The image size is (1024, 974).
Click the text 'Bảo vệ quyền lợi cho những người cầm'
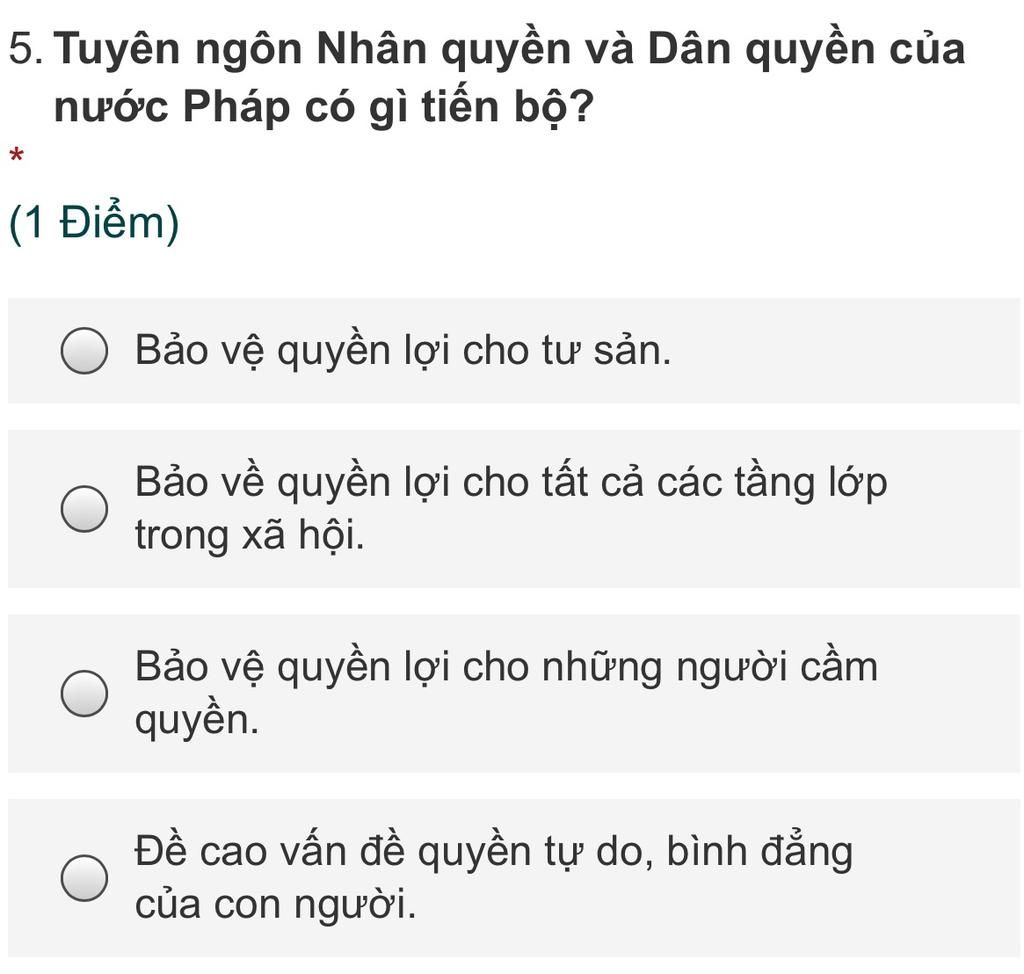click(506, 667)
